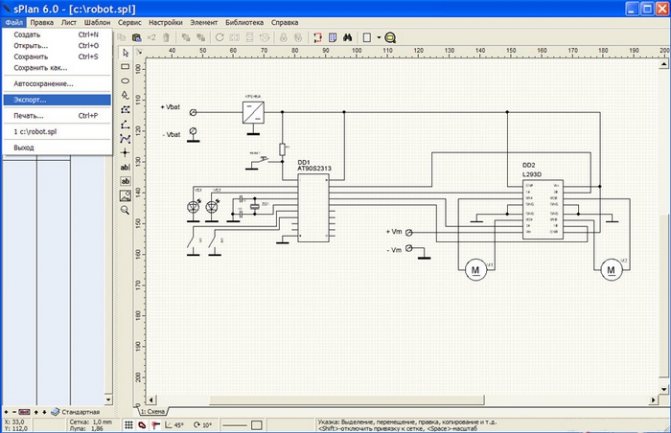671x433 pixels.
Task: Select the junction node tool
Action: tap(125, 153)
